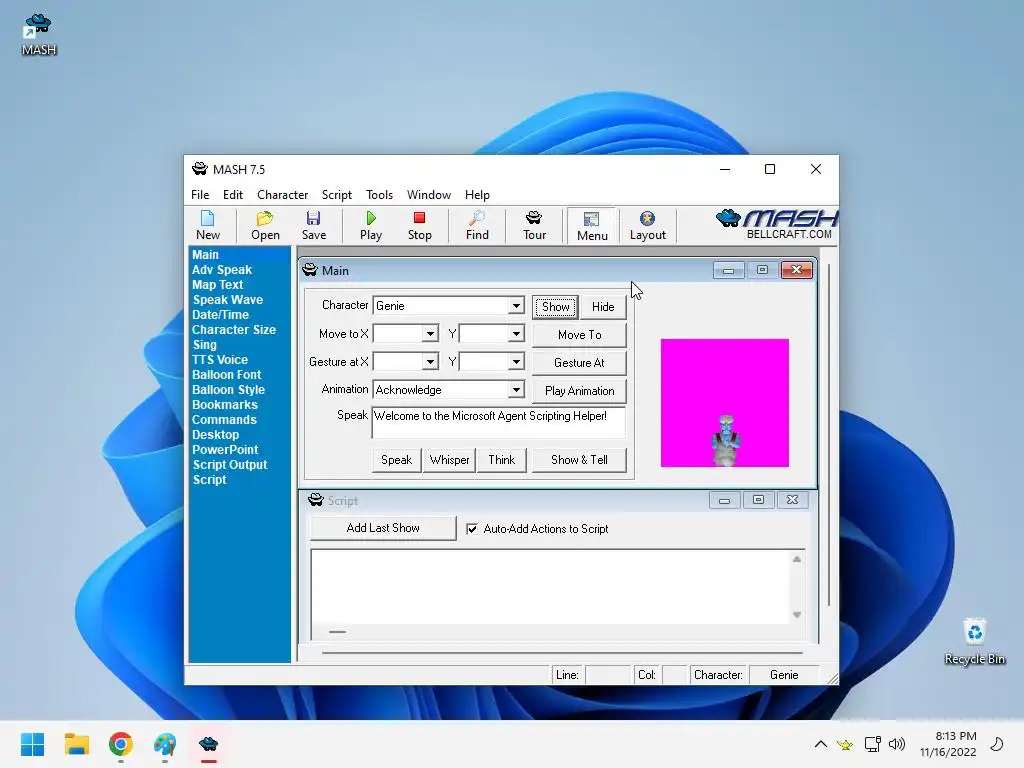Expand the Move to X dropdown

click(x=430, y=334)
